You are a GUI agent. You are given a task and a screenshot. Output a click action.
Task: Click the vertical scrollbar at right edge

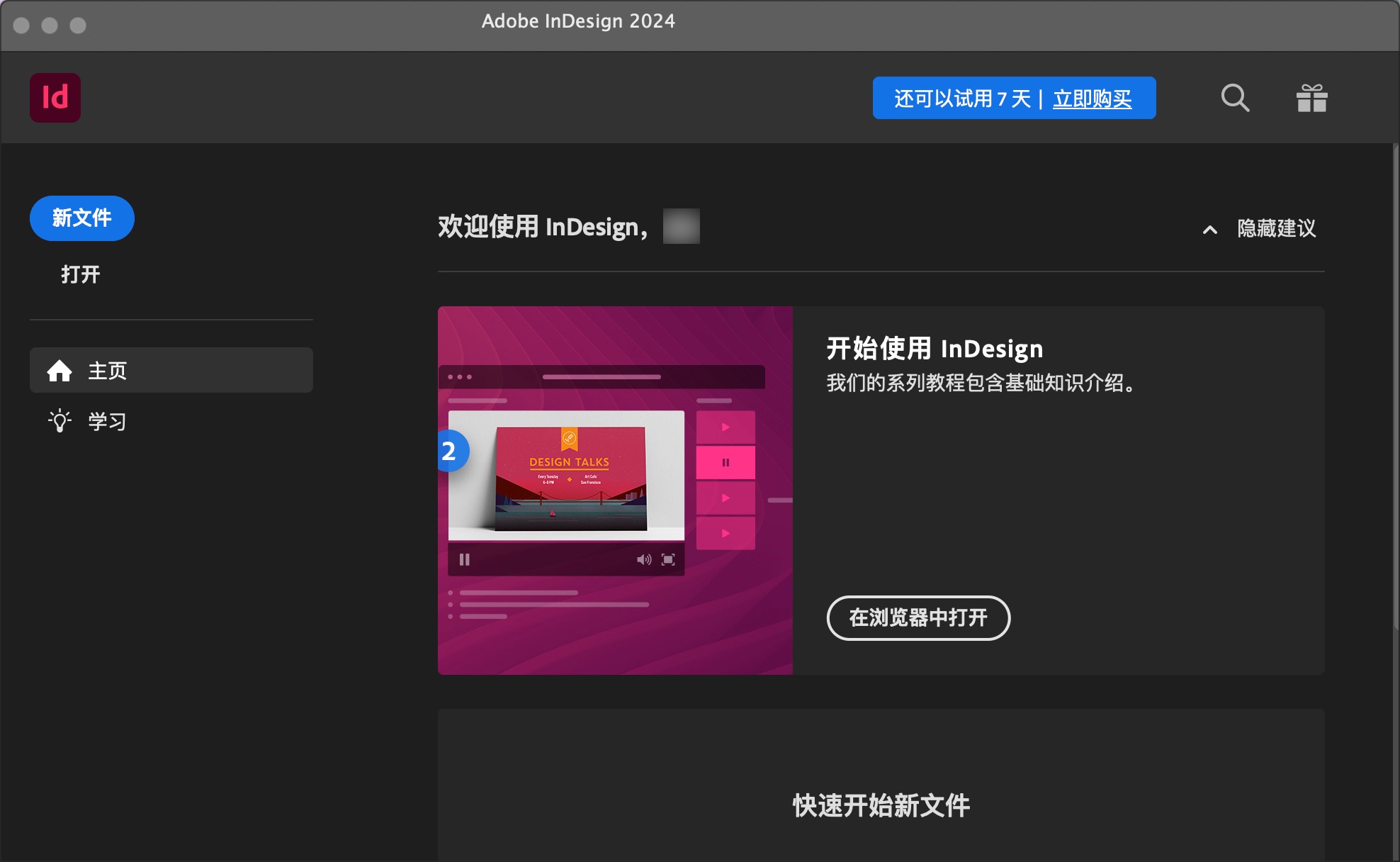pyautogui.click(x=1396, y=386)
